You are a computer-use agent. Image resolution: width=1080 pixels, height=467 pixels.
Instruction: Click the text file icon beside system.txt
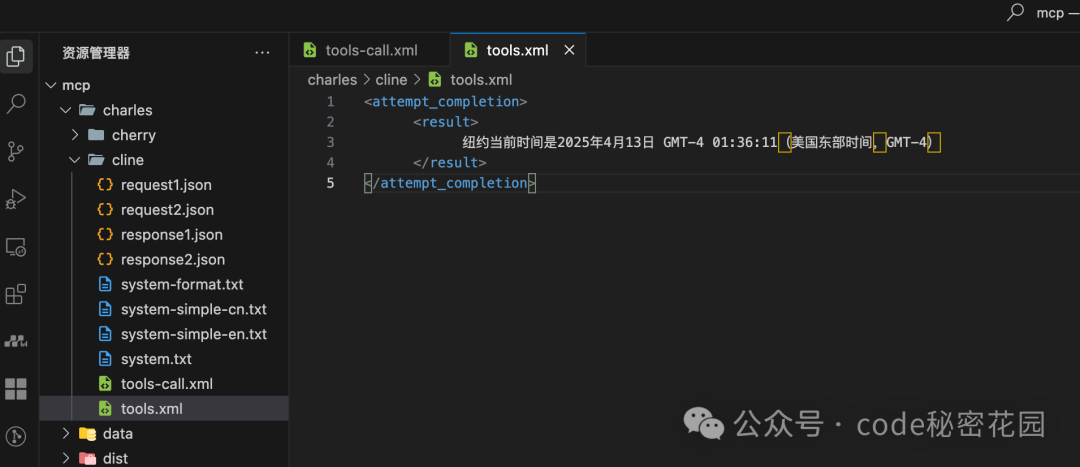[105, 359]
